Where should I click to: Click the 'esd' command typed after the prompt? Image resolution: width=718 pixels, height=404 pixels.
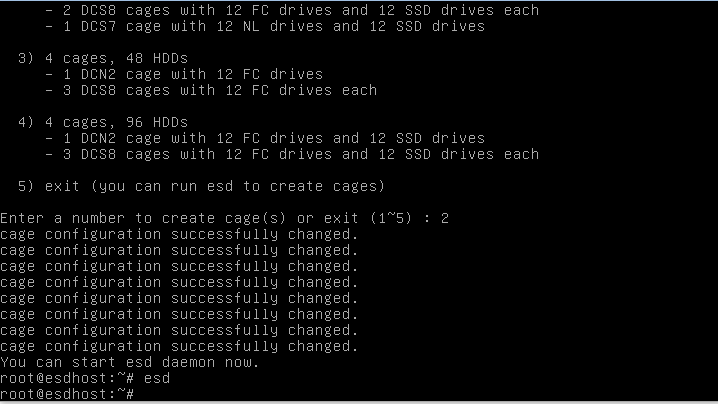click(157, 378)
